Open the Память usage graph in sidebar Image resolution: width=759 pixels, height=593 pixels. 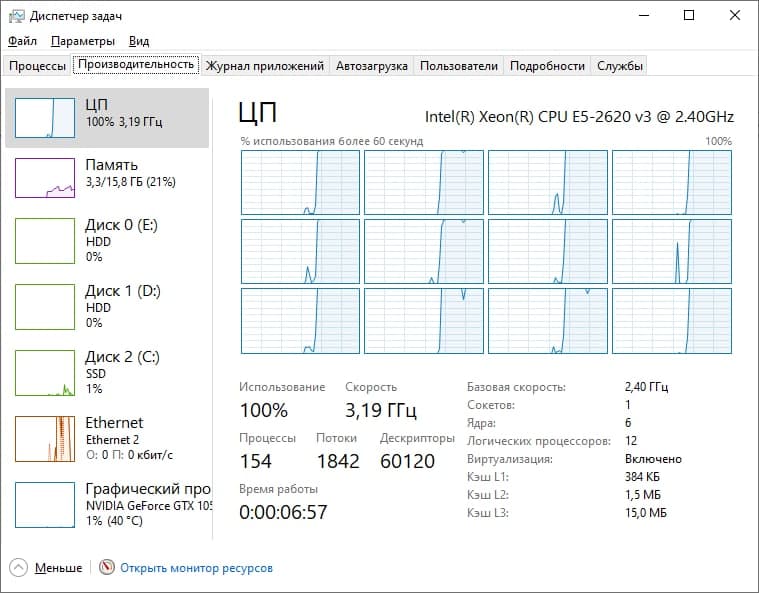coord(45,177)
